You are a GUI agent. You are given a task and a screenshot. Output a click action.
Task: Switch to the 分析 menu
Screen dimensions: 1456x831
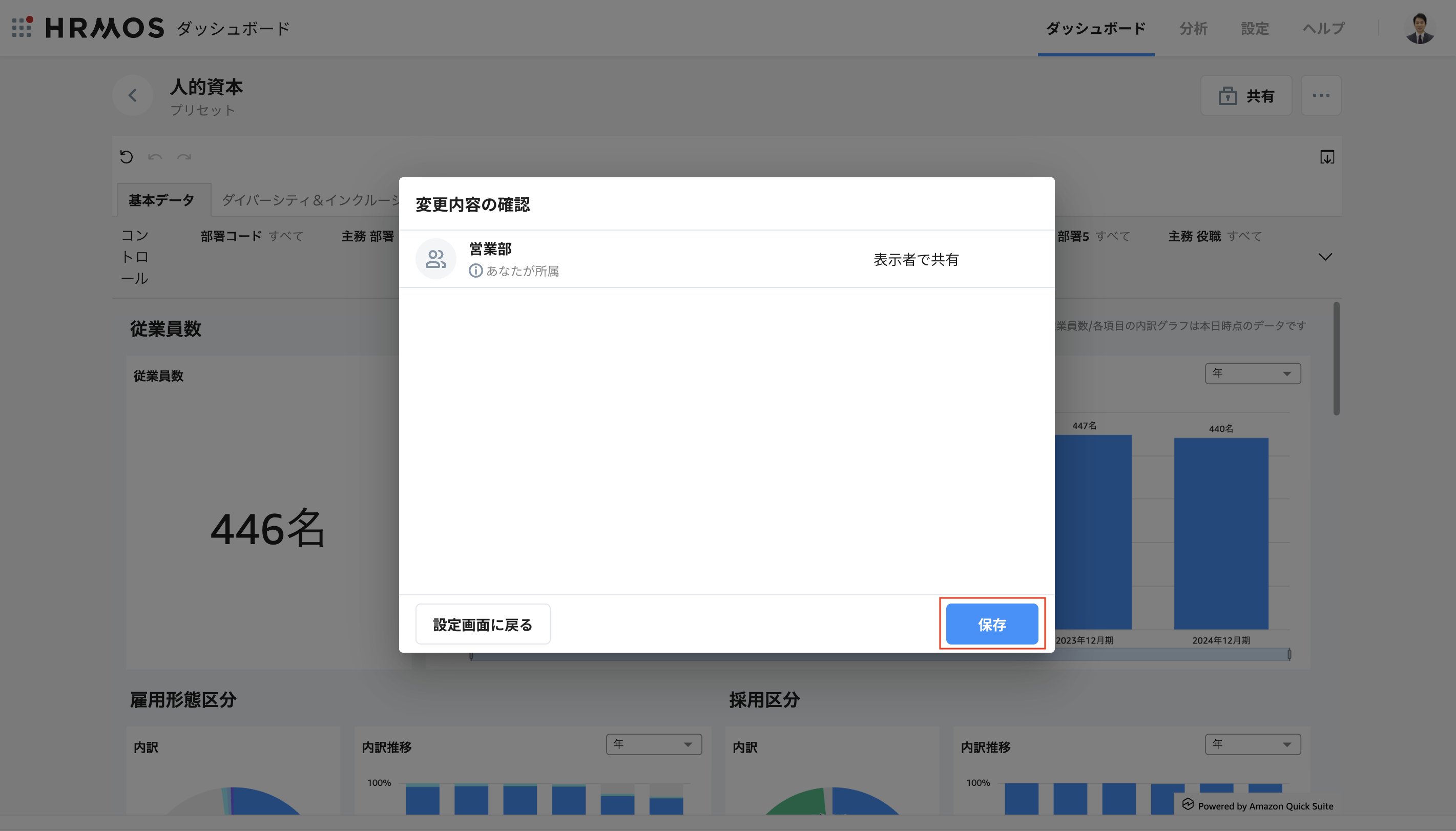coord(1193,29)
